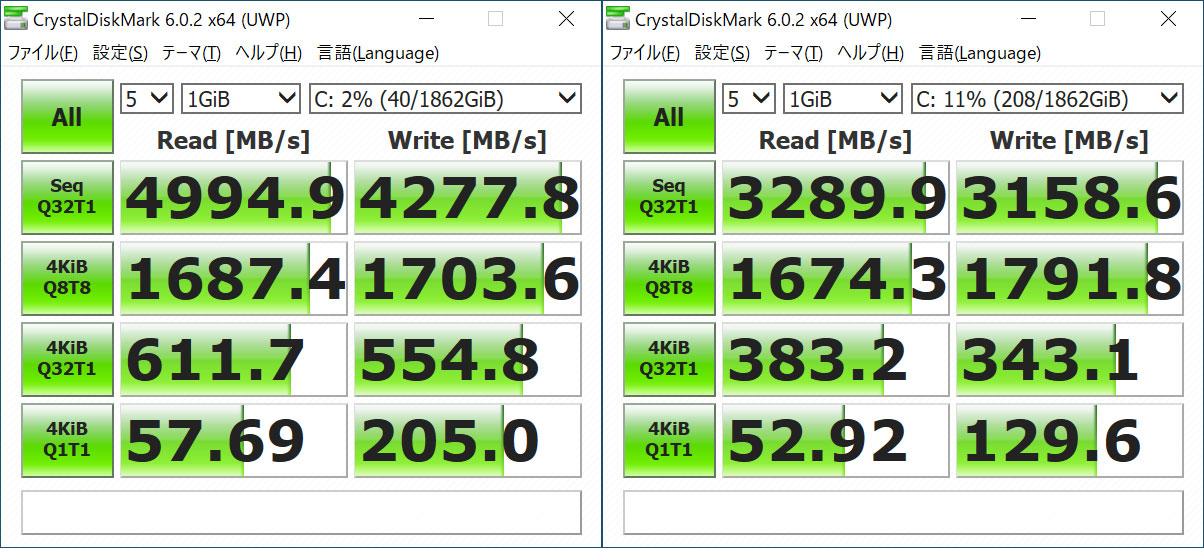Click Write [MB/s] header in left window

[x=467, y=140]
